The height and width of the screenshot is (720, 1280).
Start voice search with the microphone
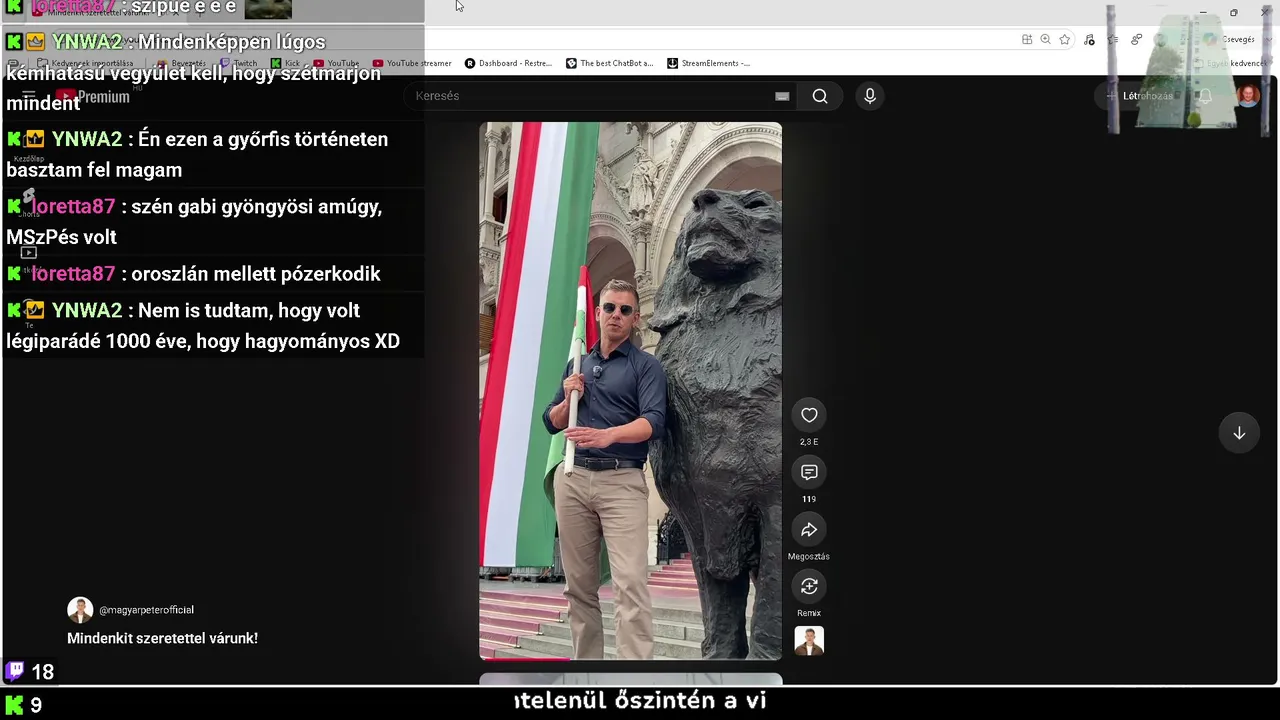[870, 96]
